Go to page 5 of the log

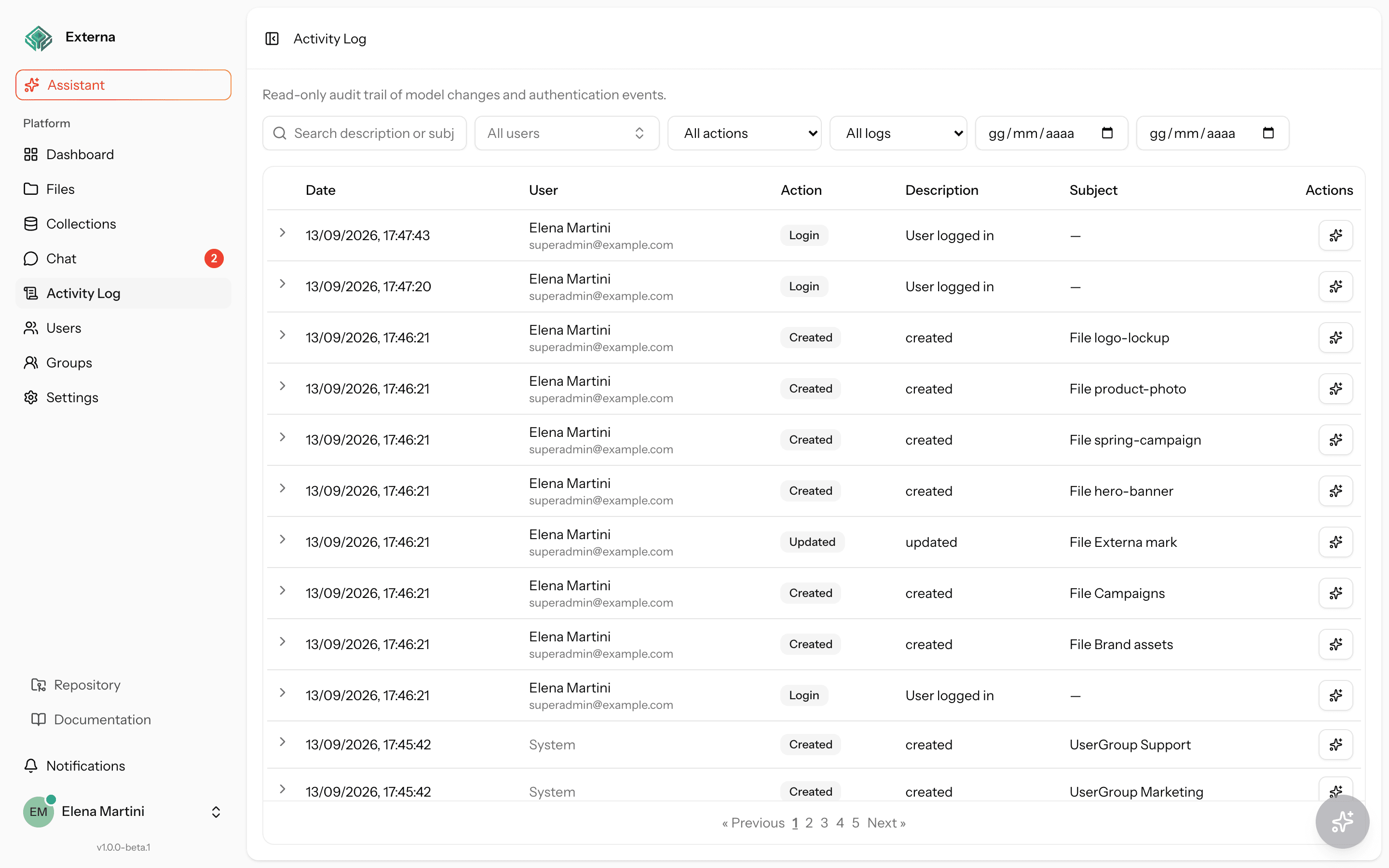click(856, 823)
